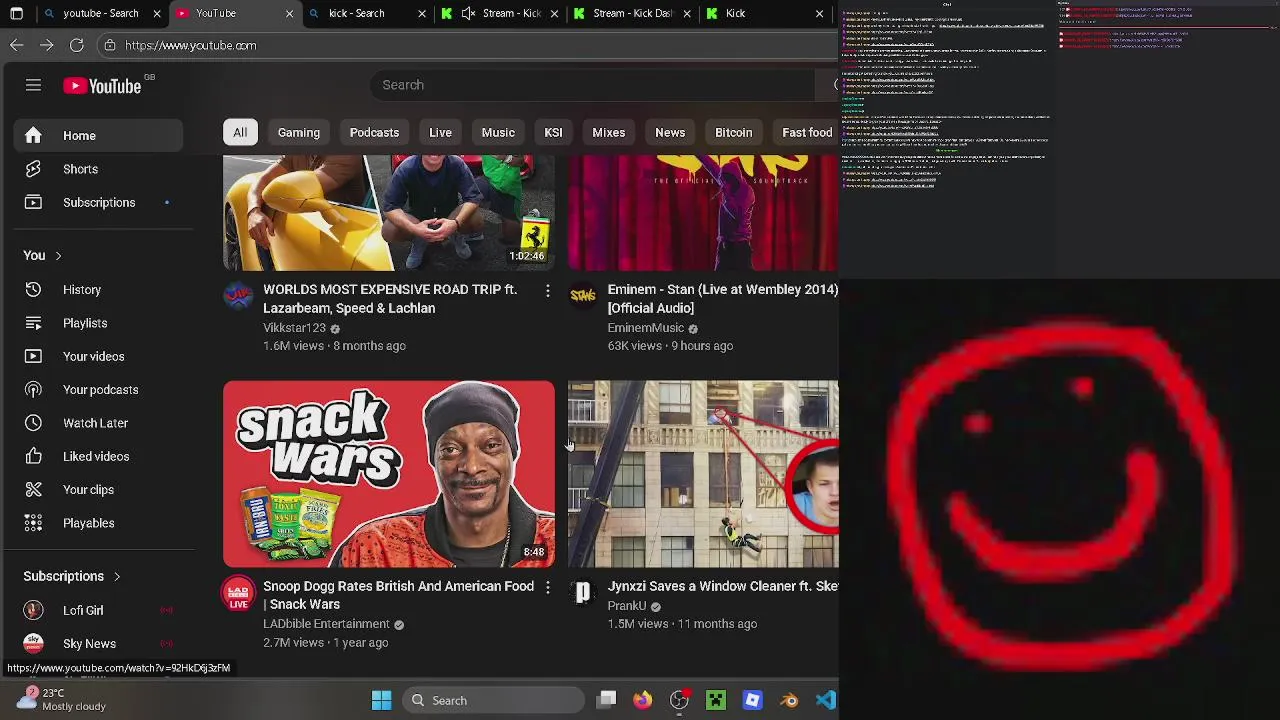This screenshot has width=1280, height=720.
Task: Open Firefox from the taskbar
Action: (x=642, y=700)
